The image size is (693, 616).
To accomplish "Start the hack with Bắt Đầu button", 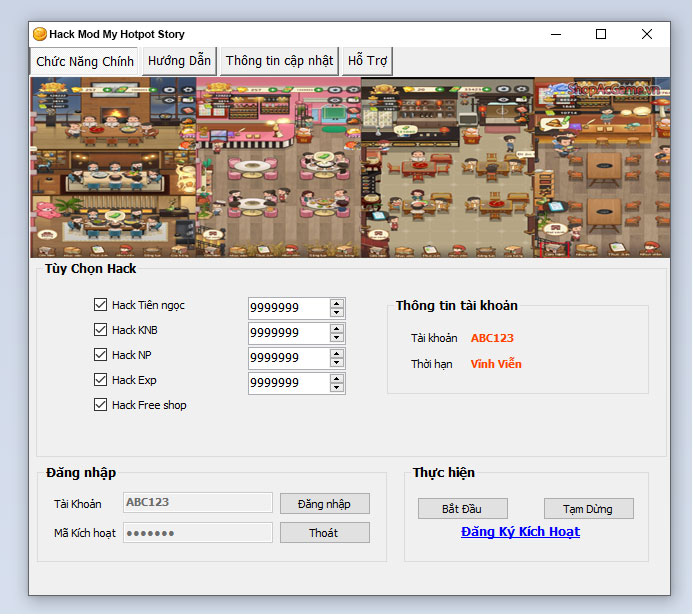I will 462,509.
